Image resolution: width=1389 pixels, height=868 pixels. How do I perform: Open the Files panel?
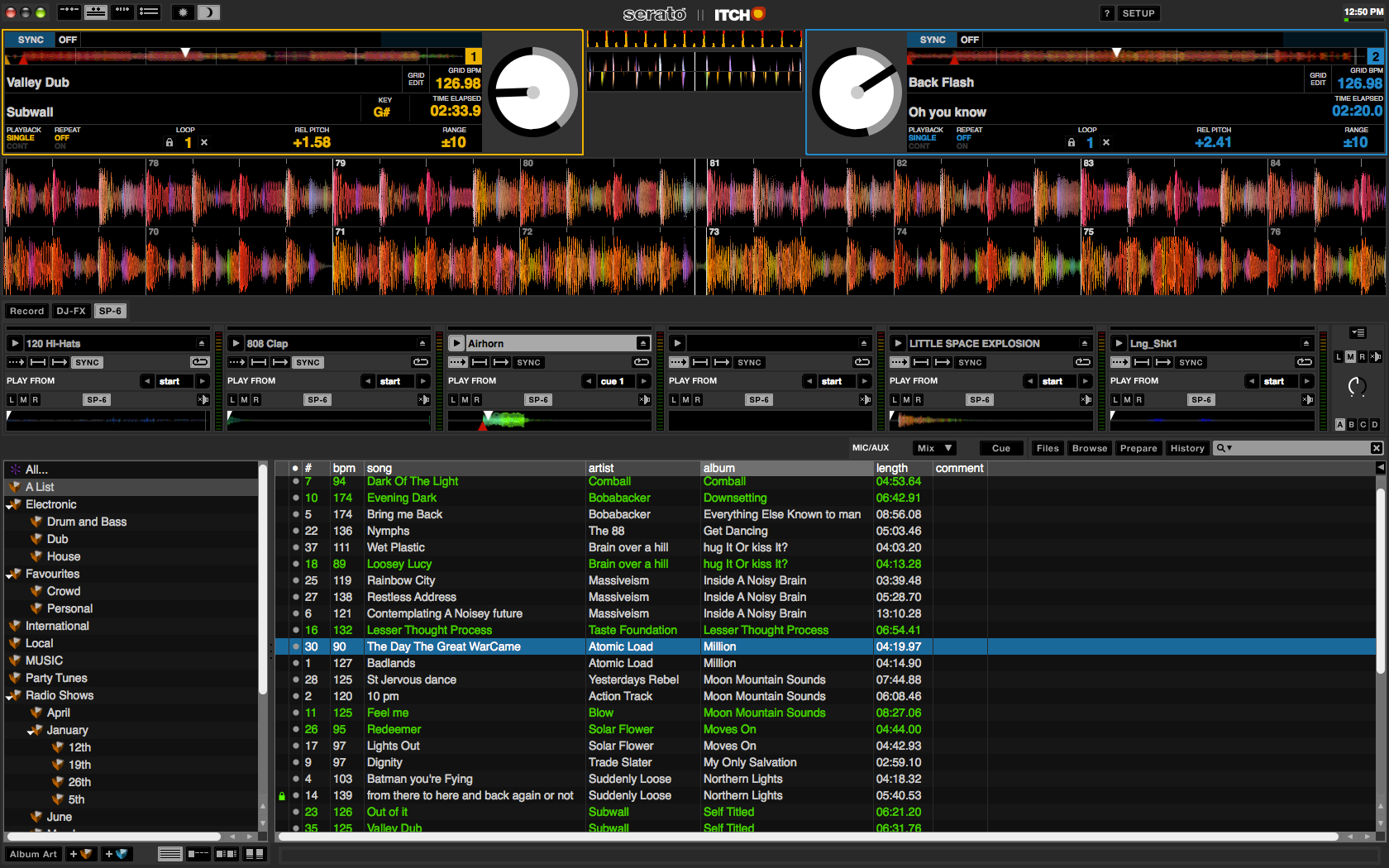click(1048, 448)
